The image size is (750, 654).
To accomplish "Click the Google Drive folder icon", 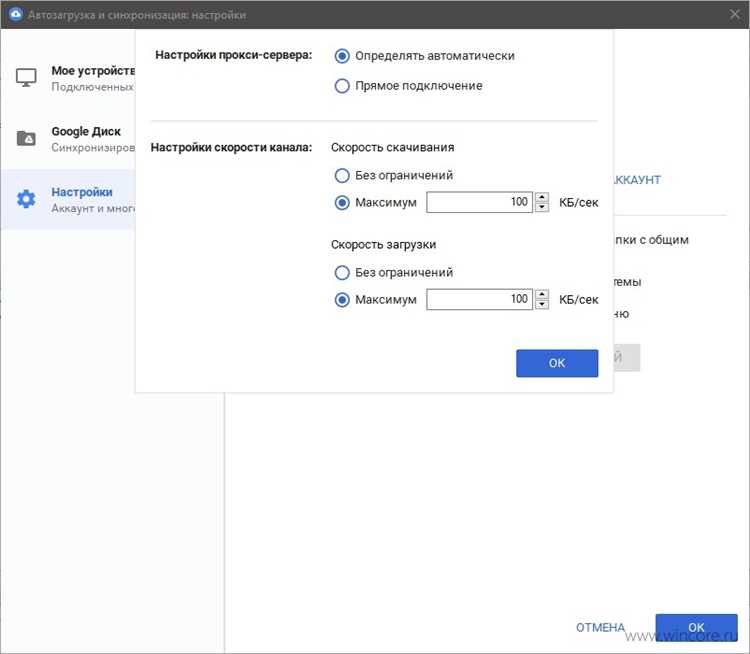I will (x=26, y=138).
